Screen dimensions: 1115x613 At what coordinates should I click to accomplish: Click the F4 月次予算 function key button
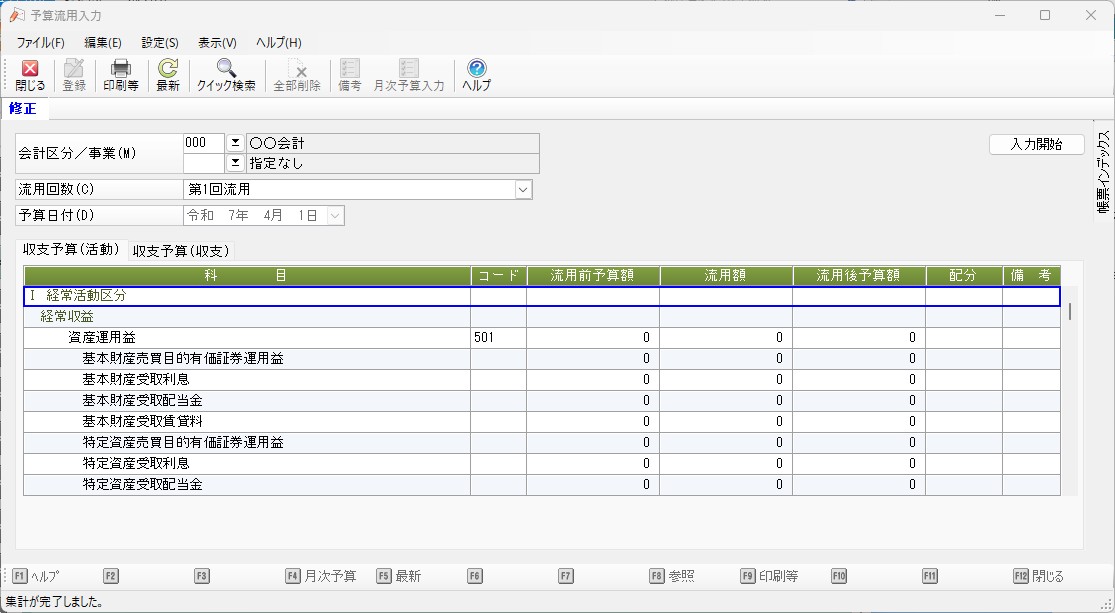pyautogui.click(x=321, y=576)
